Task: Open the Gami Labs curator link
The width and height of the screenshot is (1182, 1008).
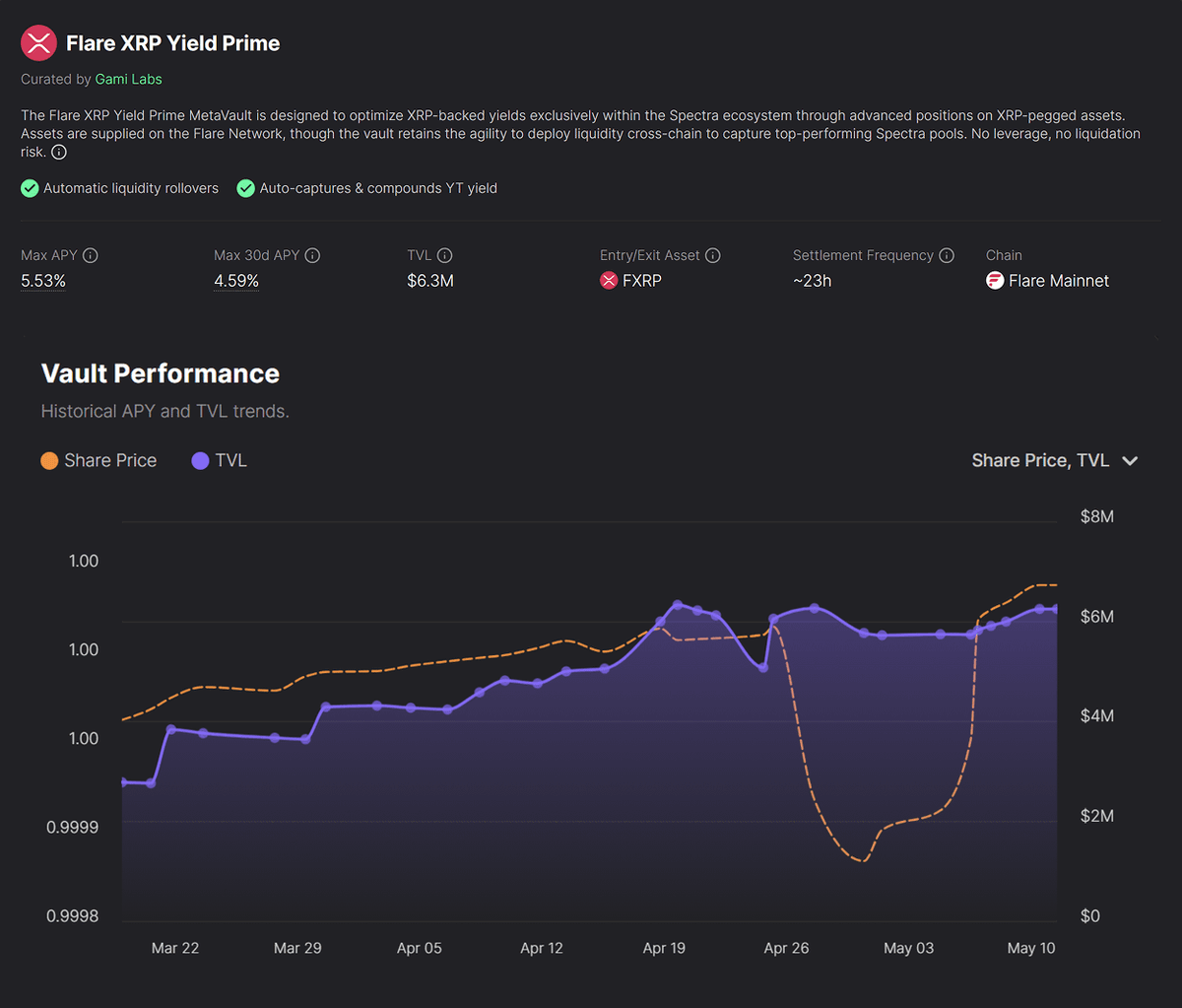Action: click(x=128, y=79)
